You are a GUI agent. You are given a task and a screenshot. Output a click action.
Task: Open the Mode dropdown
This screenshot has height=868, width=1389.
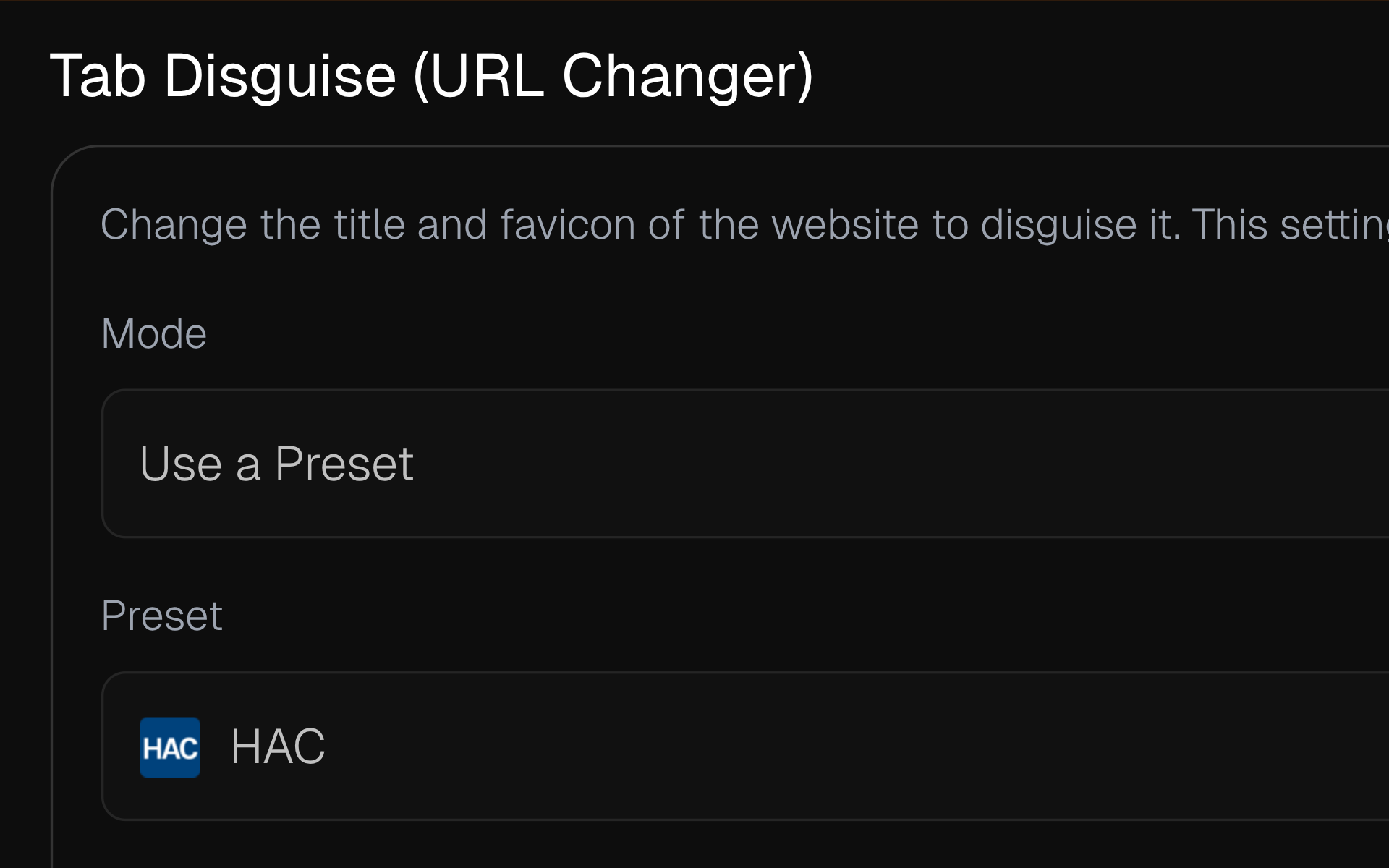[745, 464]
